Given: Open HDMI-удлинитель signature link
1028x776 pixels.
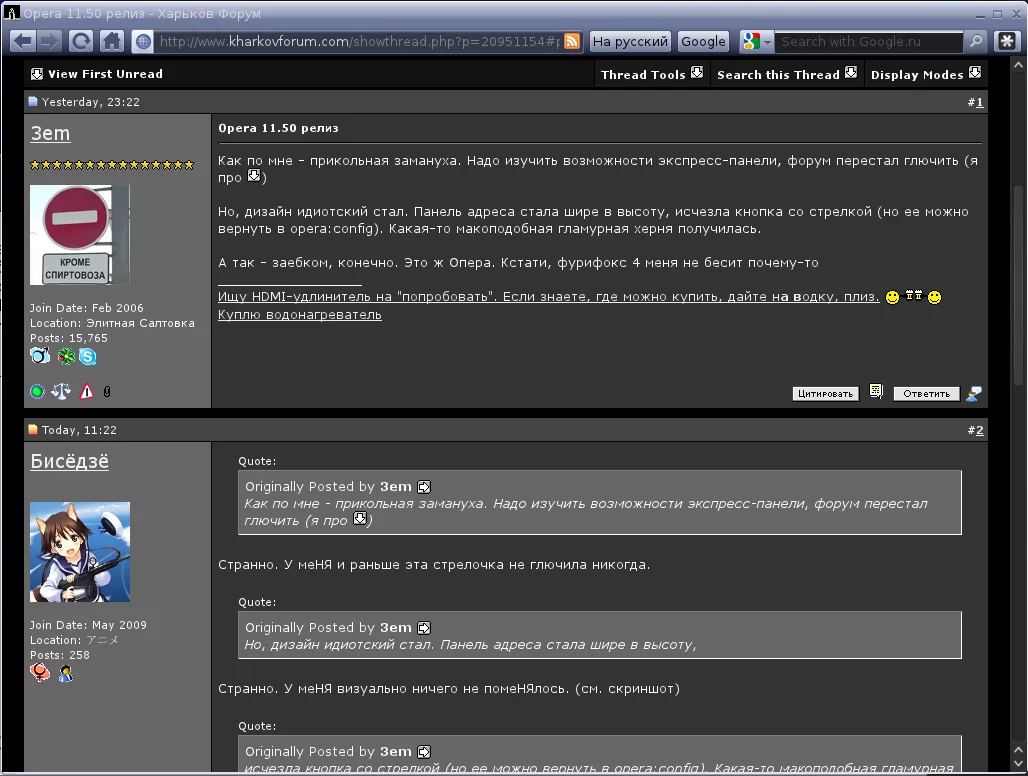Looking at the screenshot, I should 549,297.
